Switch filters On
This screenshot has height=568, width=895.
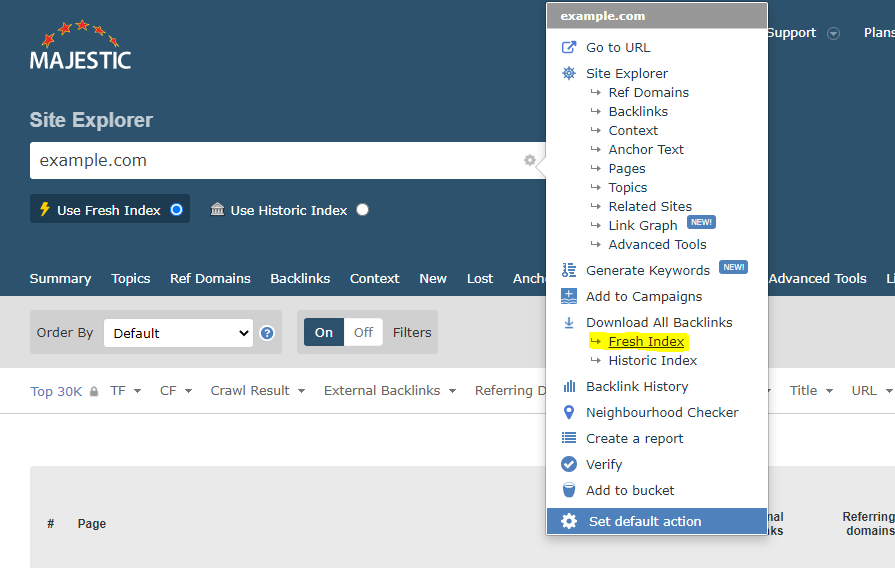click(324, 332)
